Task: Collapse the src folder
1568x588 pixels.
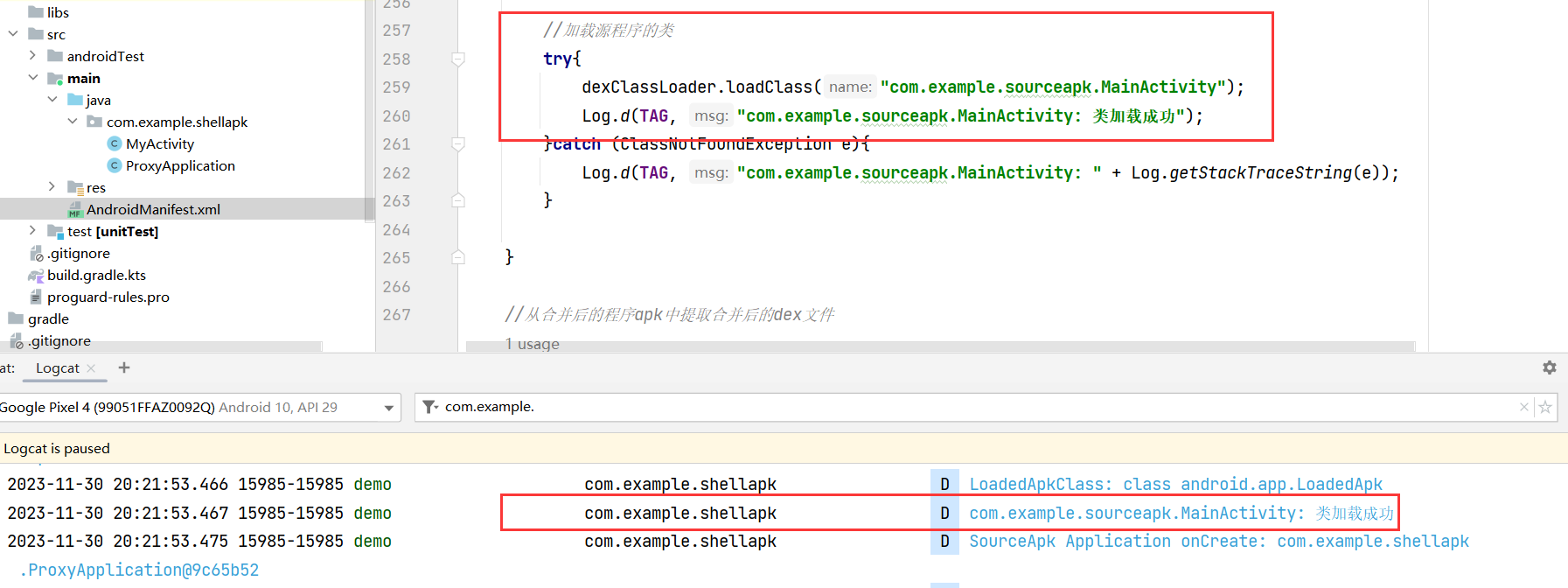Action: pos(13,34)
